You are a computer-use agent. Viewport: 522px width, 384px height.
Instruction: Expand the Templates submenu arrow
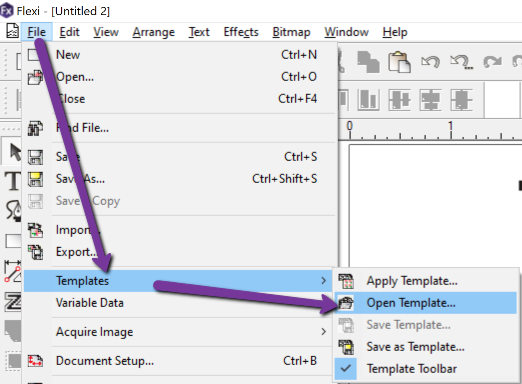pos(323,281)
